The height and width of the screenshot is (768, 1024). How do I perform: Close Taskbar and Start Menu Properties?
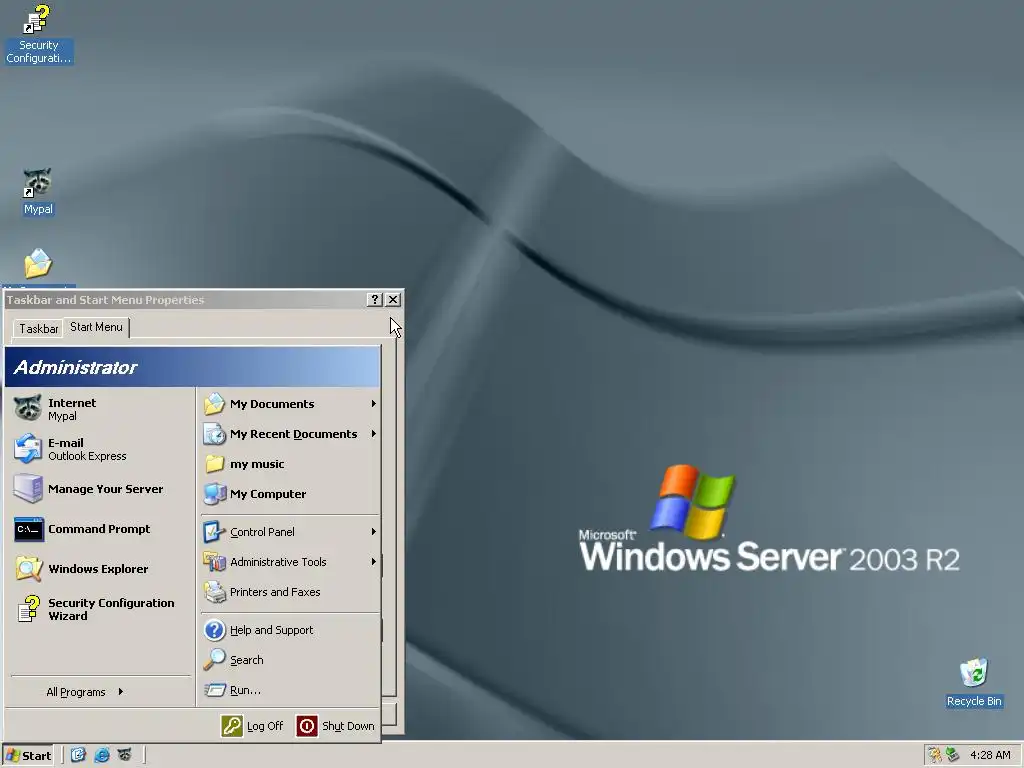(392, 300)
